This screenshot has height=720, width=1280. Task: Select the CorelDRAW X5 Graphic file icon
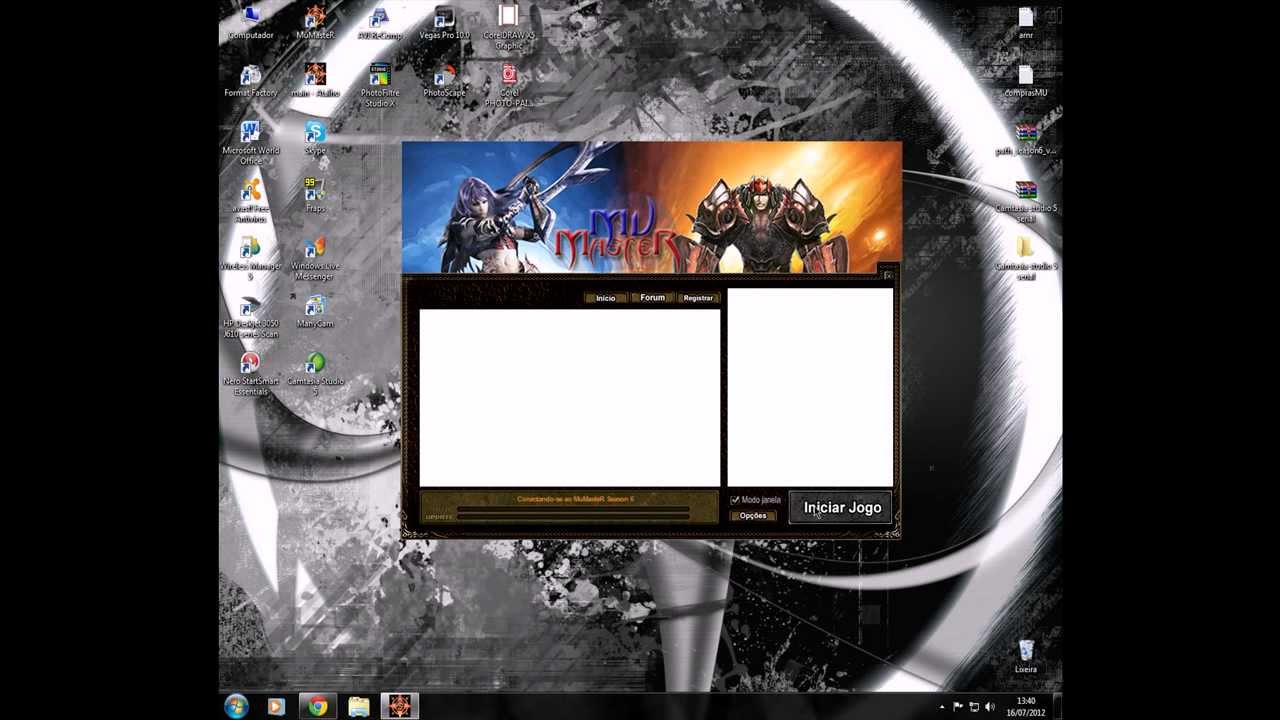coord(509,28)
